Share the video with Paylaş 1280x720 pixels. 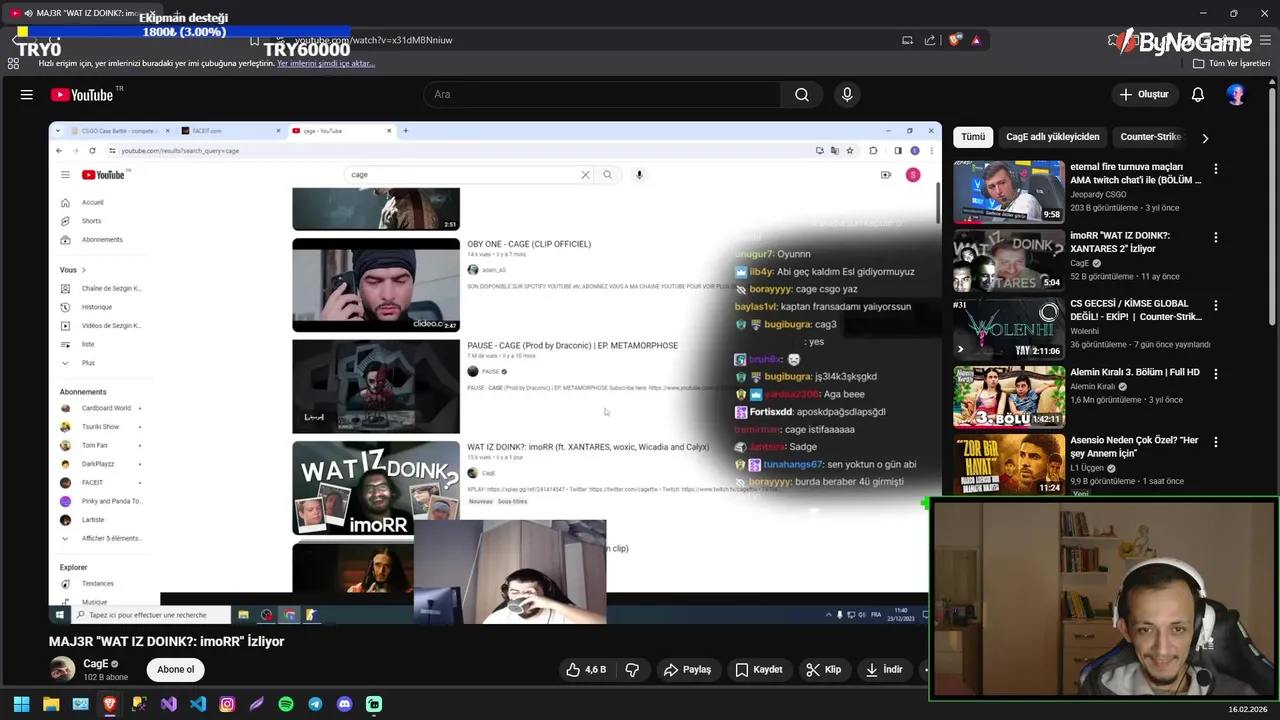tap(687, 670)
